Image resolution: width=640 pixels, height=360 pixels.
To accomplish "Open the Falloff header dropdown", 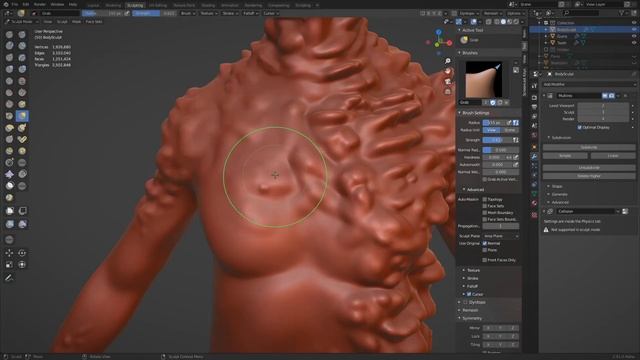I will coord(249,13).
